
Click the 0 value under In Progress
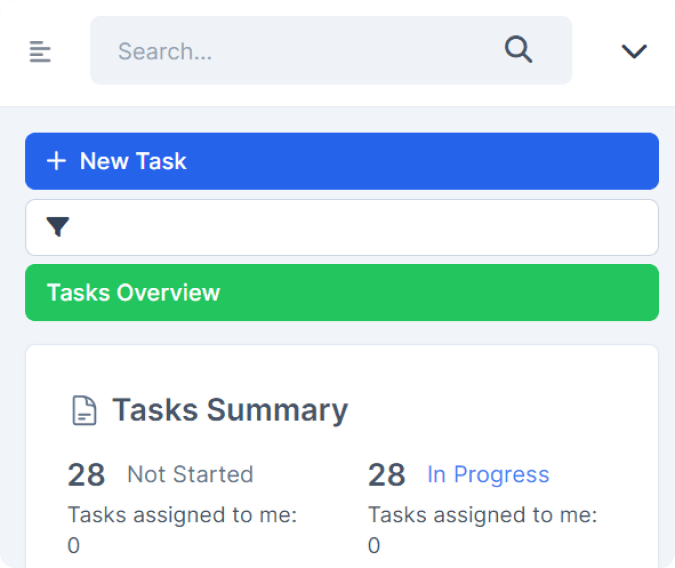374,545
